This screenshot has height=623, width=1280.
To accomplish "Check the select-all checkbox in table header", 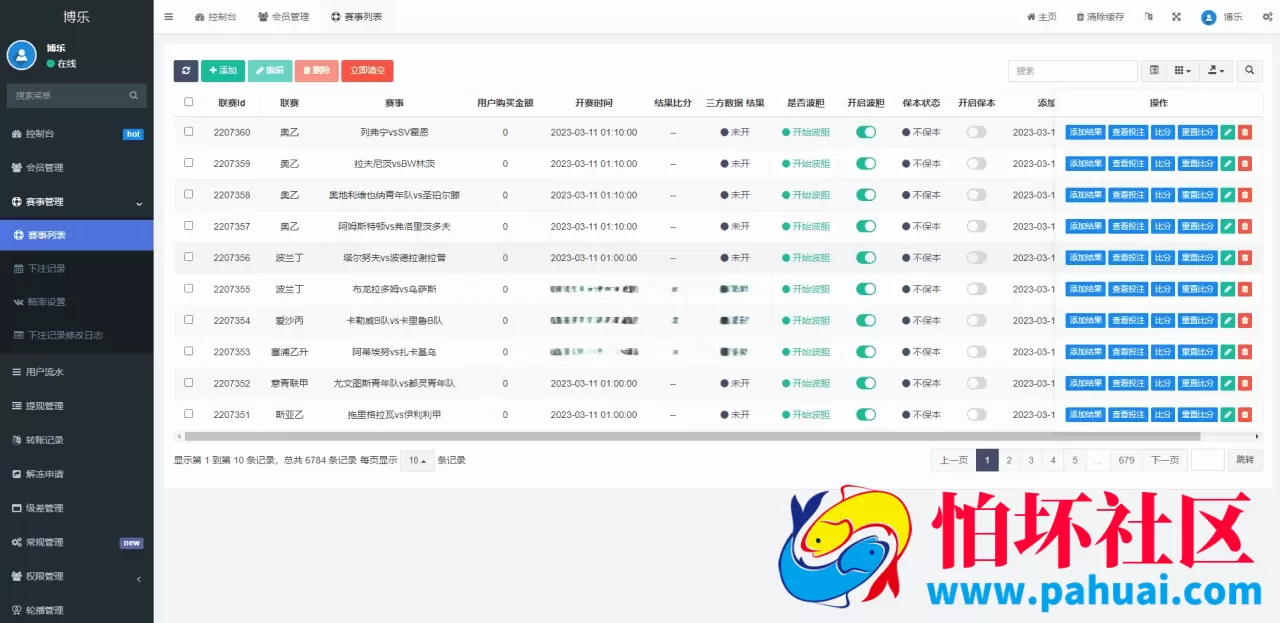I will (x=188, y=102).
